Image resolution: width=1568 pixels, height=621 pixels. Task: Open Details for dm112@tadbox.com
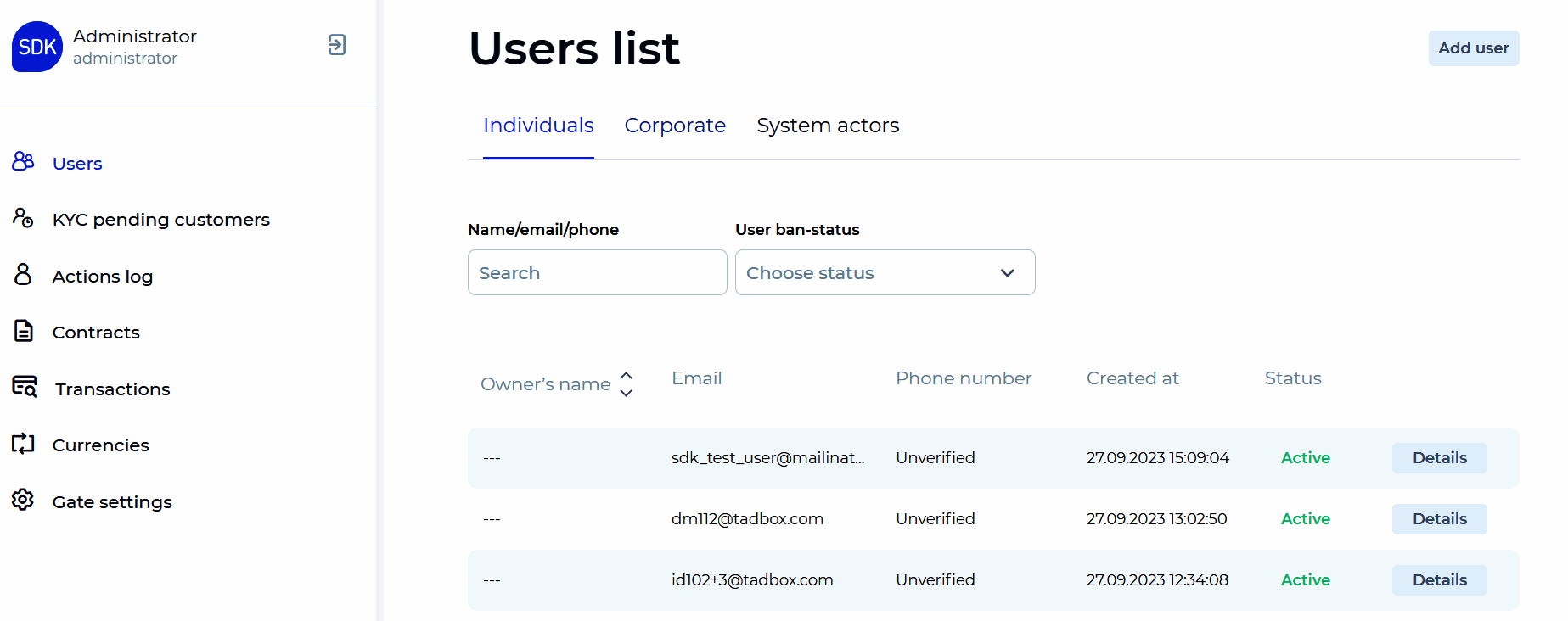[x=1439, y=518]
